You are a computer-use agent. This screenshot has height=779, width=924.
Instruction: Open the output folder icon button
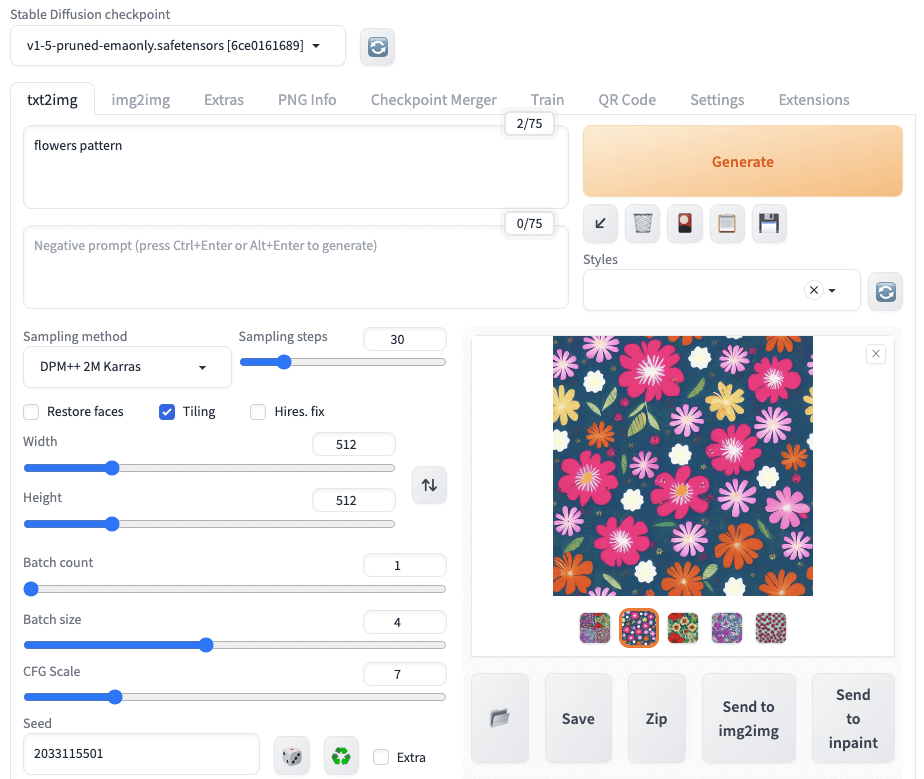[499, 718]
